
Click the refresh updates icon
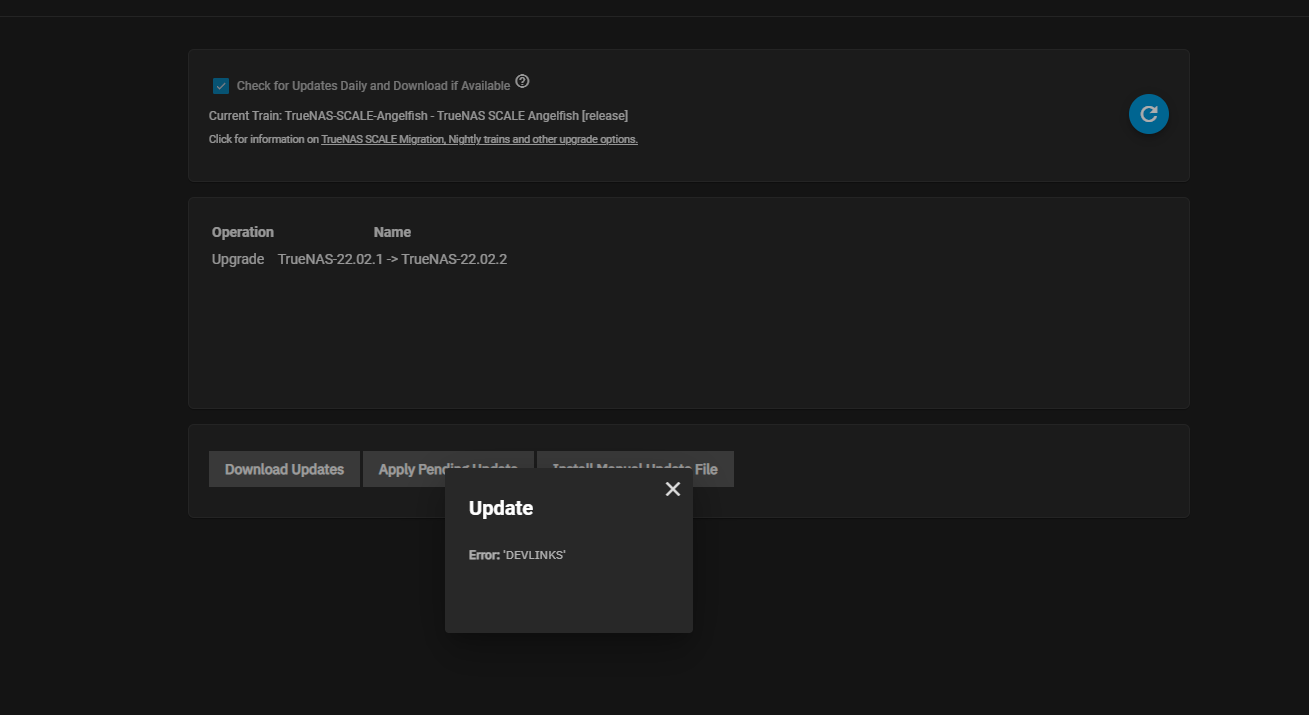1149,114
